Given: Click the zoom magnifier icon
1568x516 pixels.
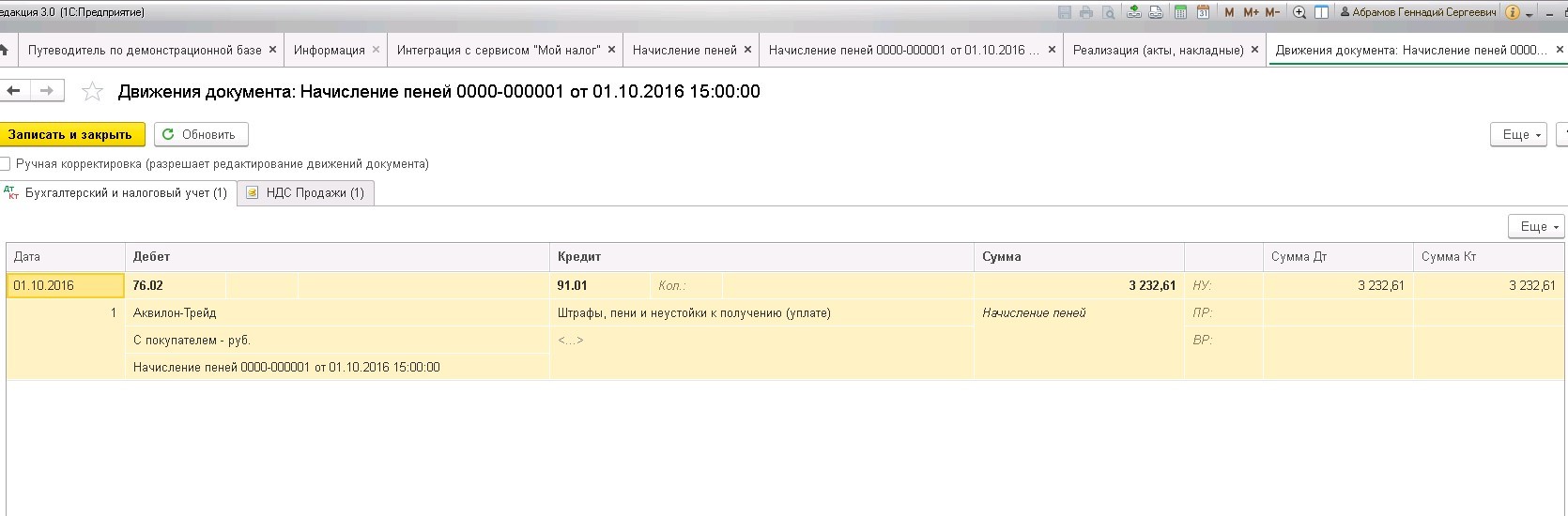Looking at the screenshot, I should [x=1299, y=12].
